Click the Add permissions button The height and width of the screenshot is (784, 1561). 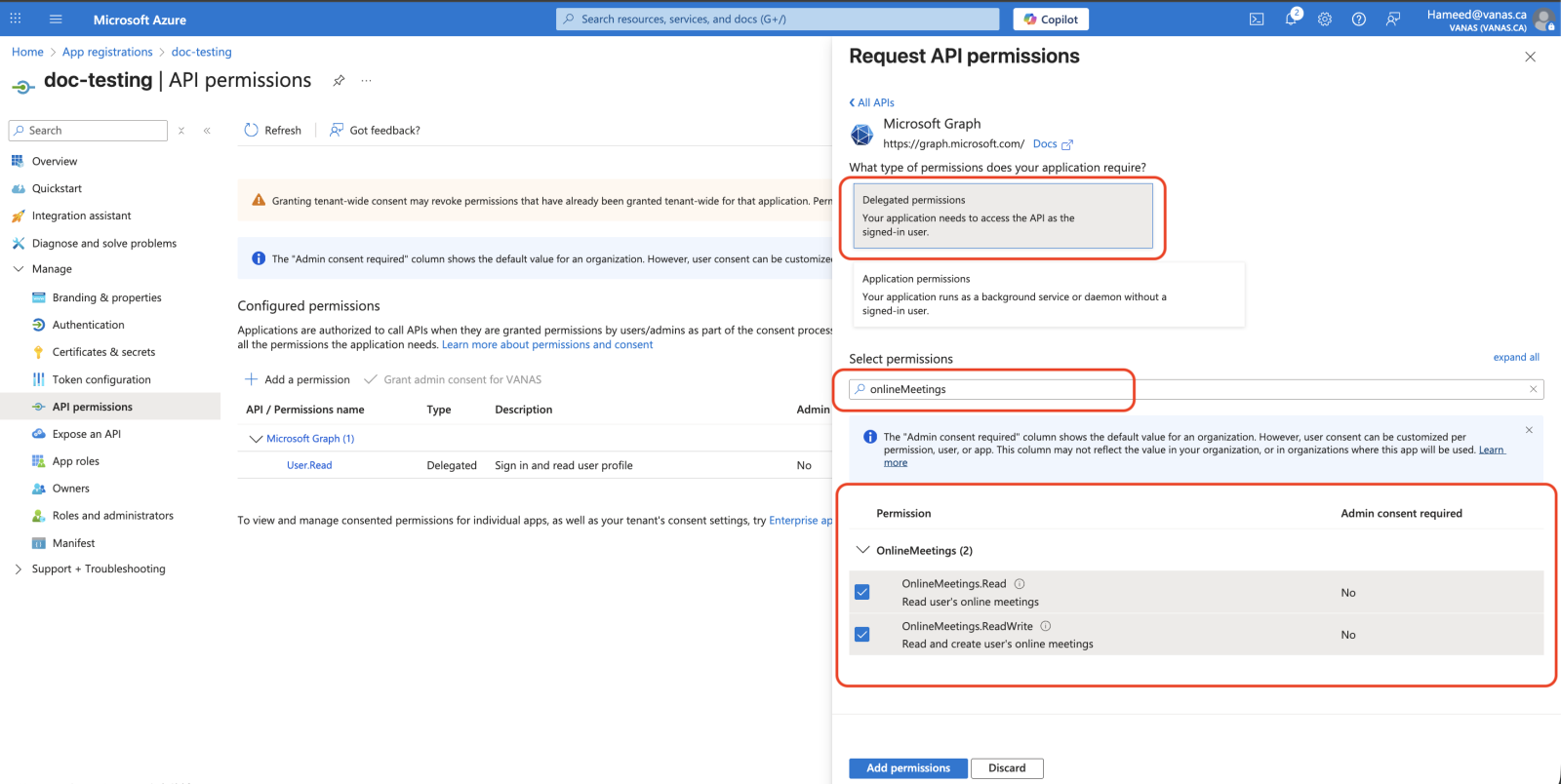tap(908, 768)
